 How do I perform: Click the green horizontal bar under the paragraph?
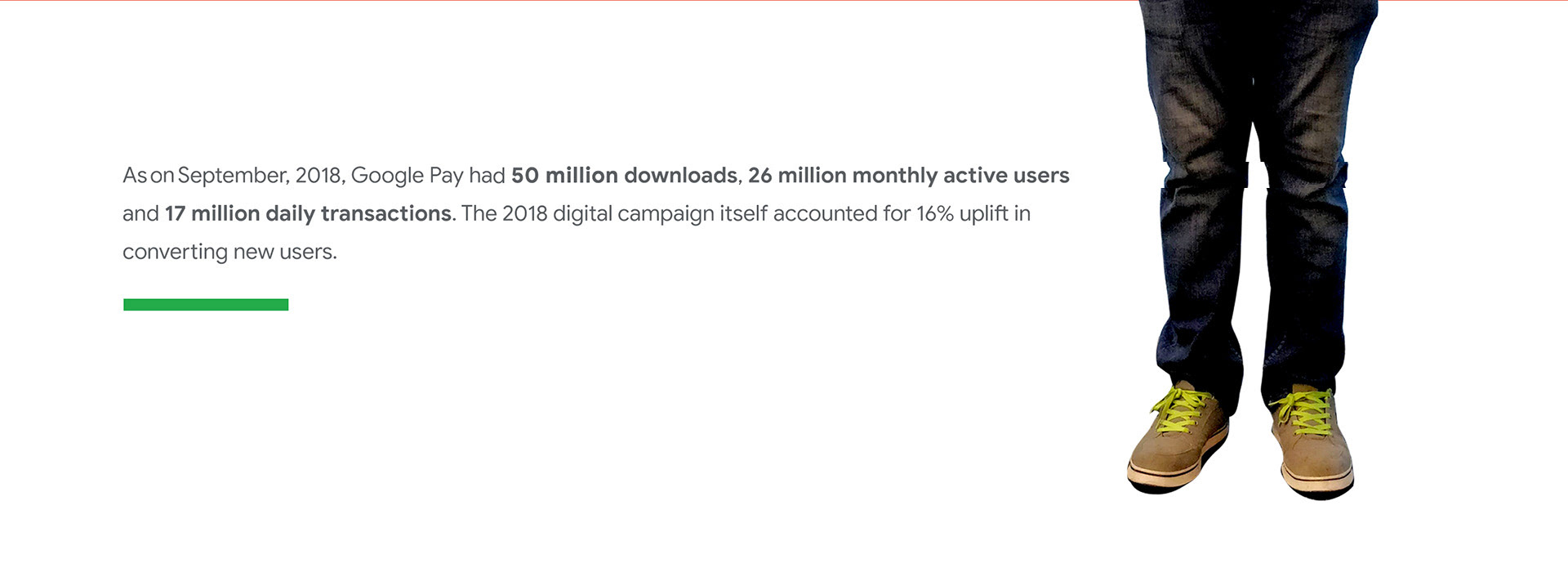pos(206,305)
